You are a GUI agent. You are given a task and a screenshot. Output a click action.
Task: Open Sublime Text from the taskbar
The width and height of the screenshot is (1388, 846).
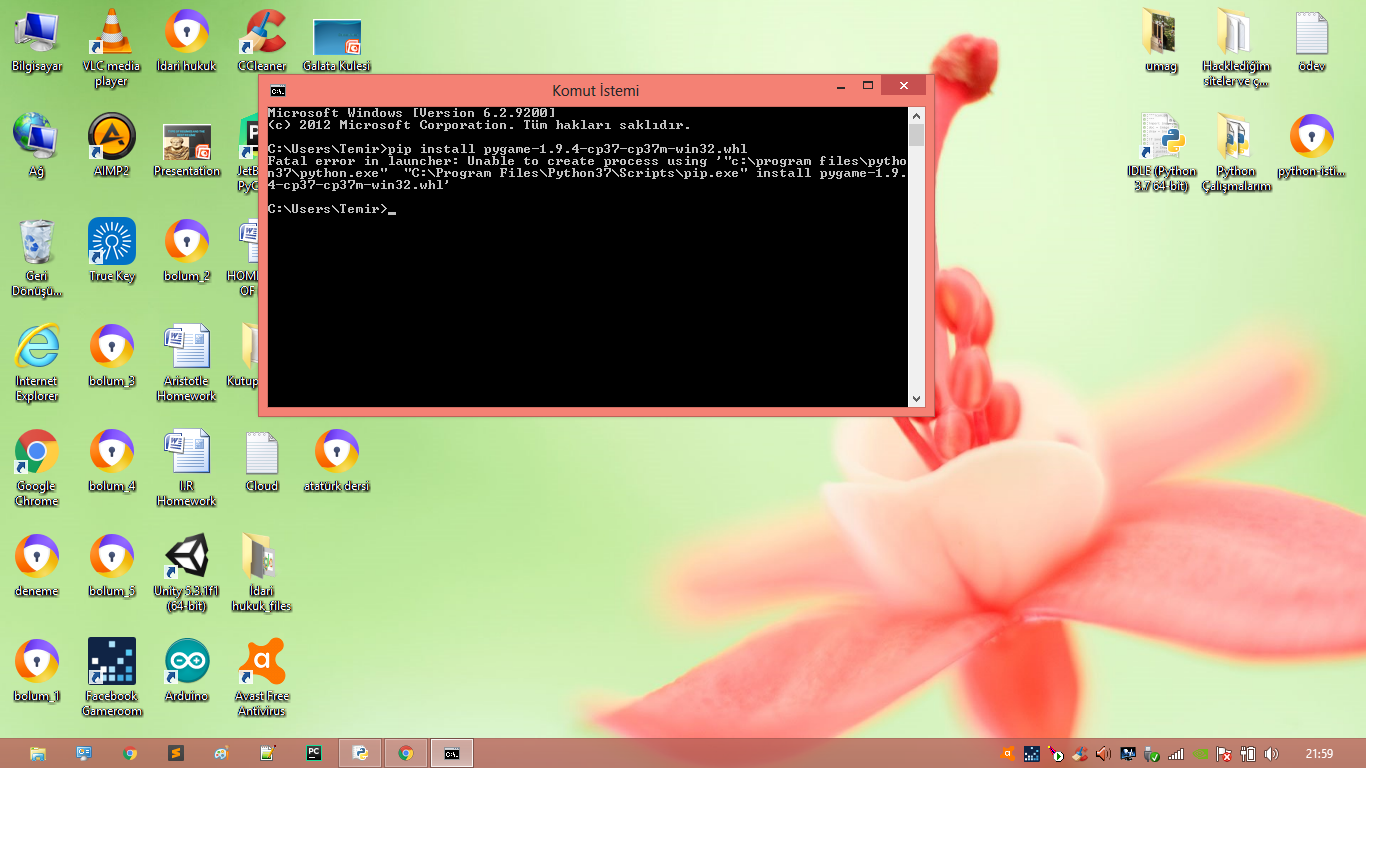(176, 754)
